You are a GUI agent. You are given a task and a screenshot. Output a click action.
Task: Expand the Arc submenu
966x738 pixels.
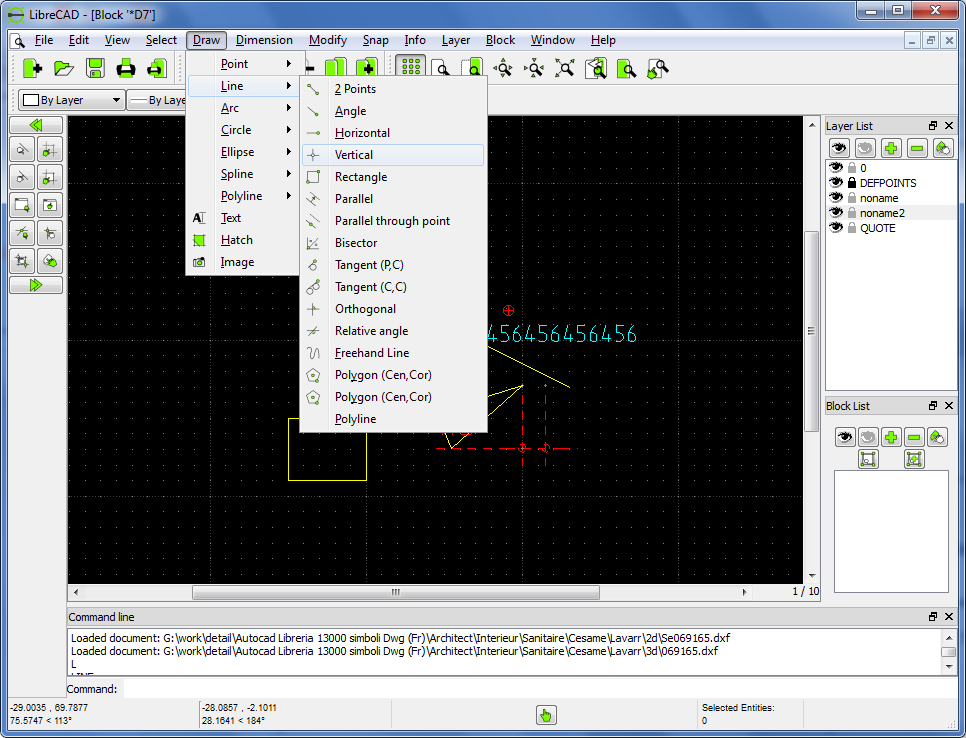click(x=245, y=108)
